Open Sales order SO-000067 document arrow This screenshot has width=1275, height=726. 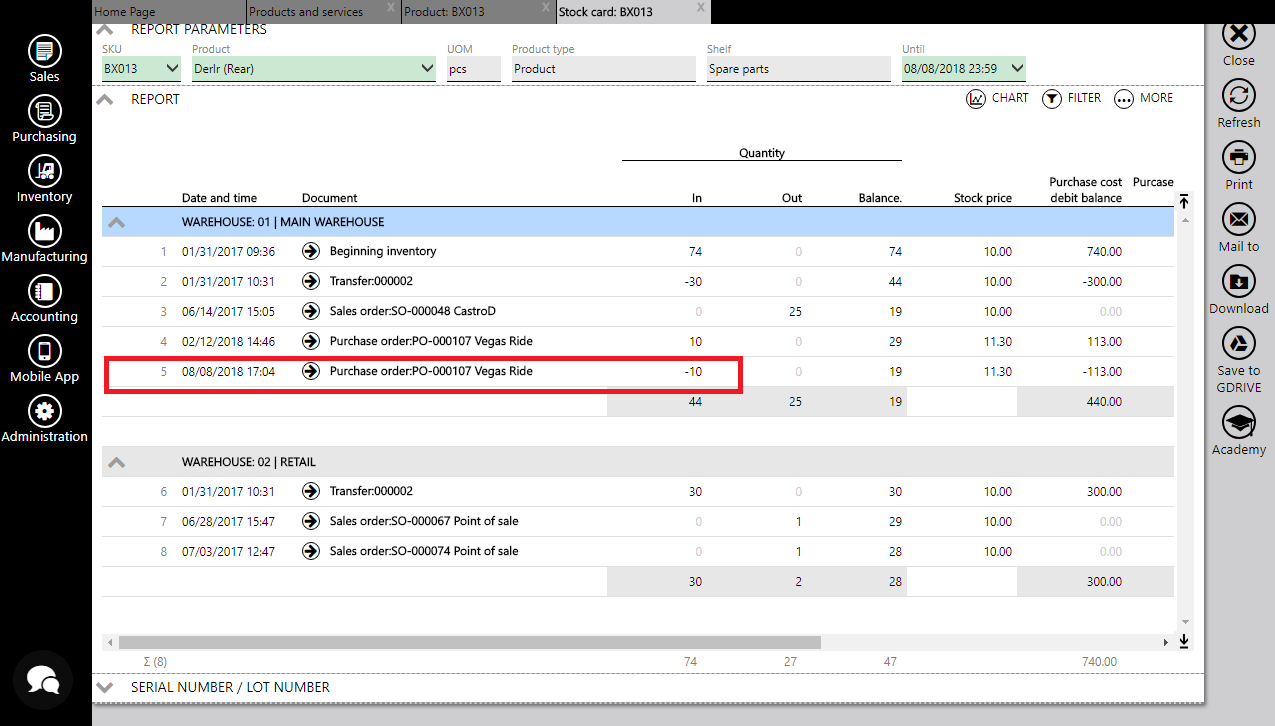coord(311,521)
